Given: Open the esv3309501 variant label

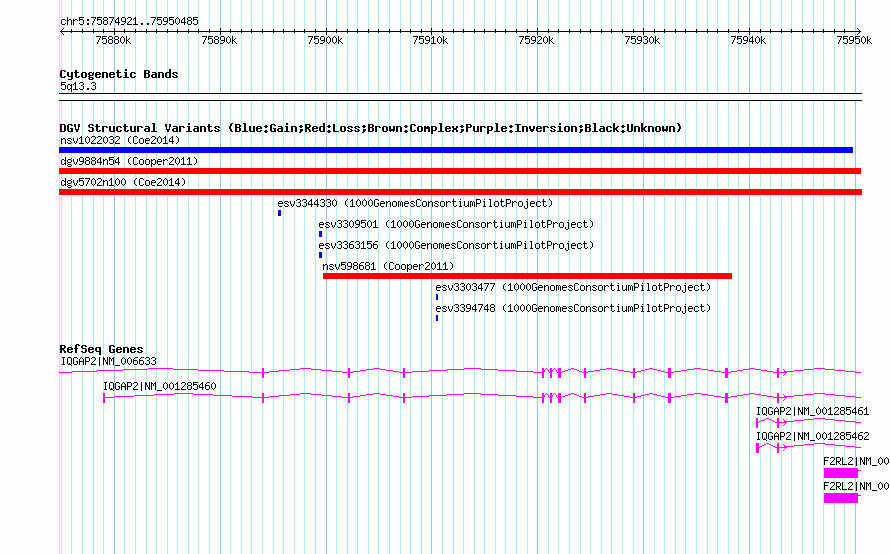Looking at the screenshot, I should click(x=456, y=224).
